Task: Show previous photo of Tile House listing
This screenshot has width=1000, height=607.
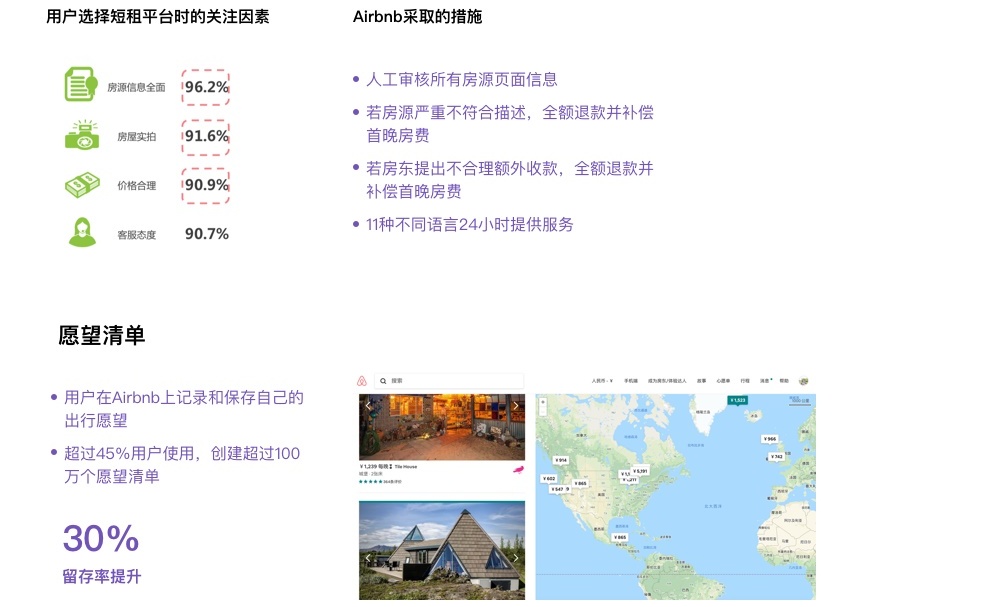Action: click(368, 406)
